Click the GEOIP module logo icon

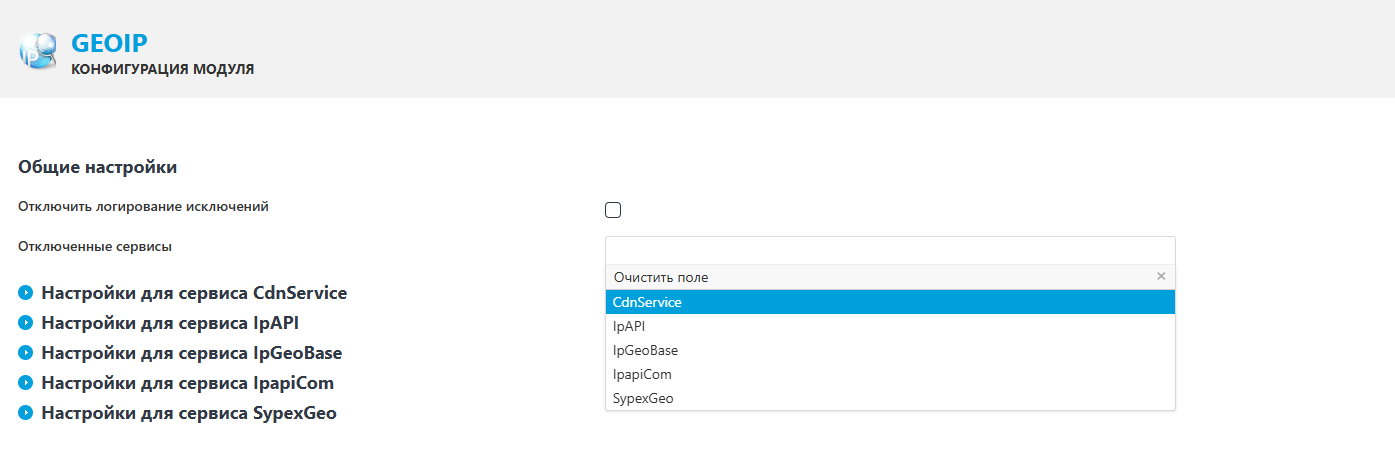point(38,51)
